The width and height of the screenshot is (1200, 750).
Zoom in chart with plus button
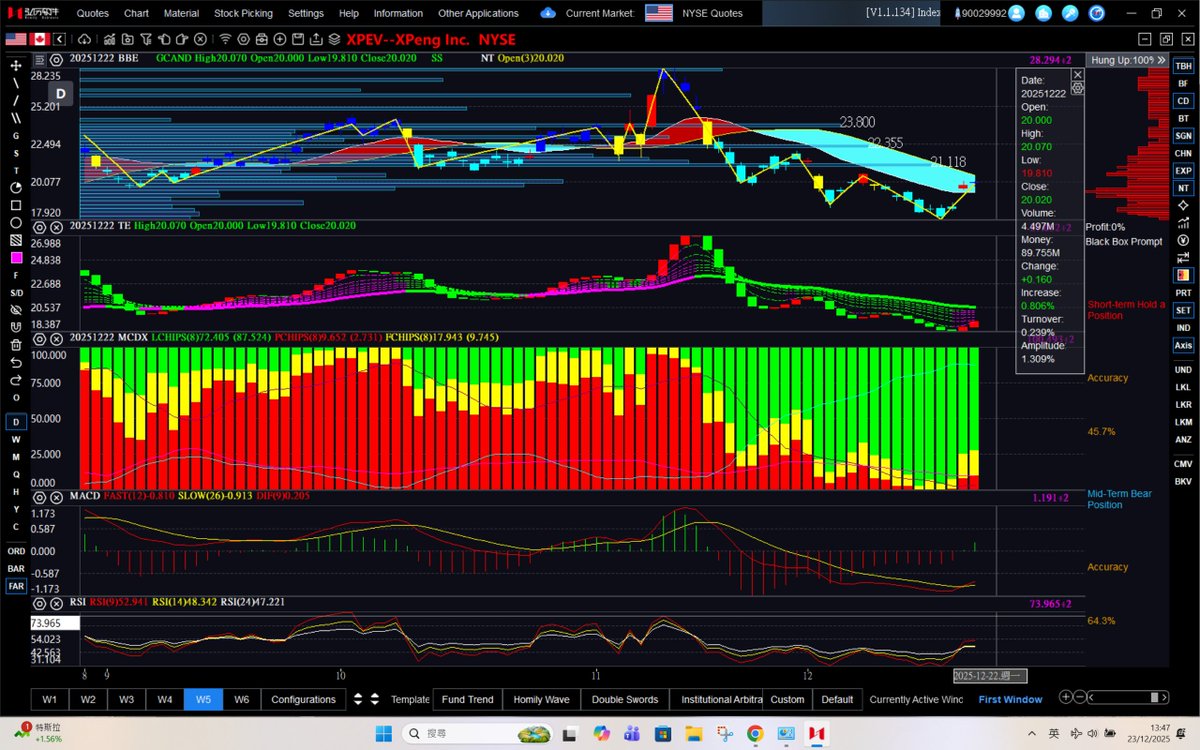tap(1066, 698)
